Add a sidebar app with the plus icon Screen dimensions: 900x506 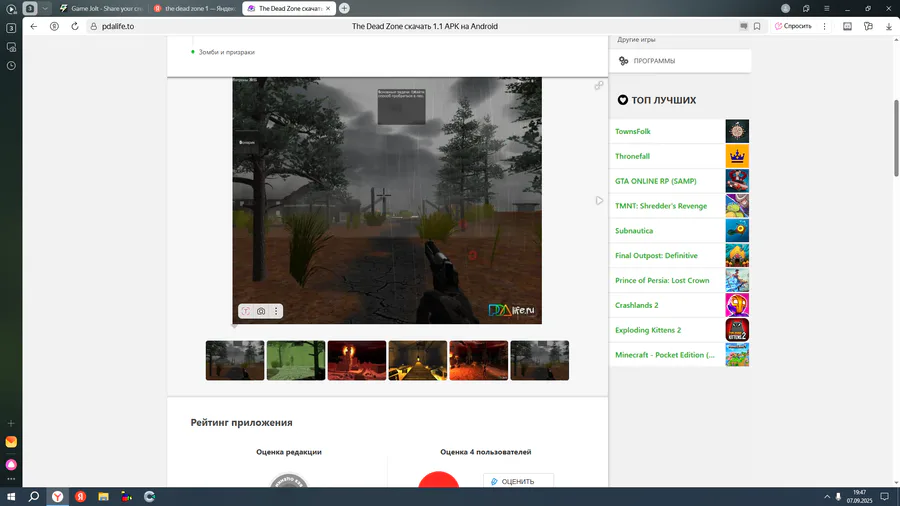point(11,423)
